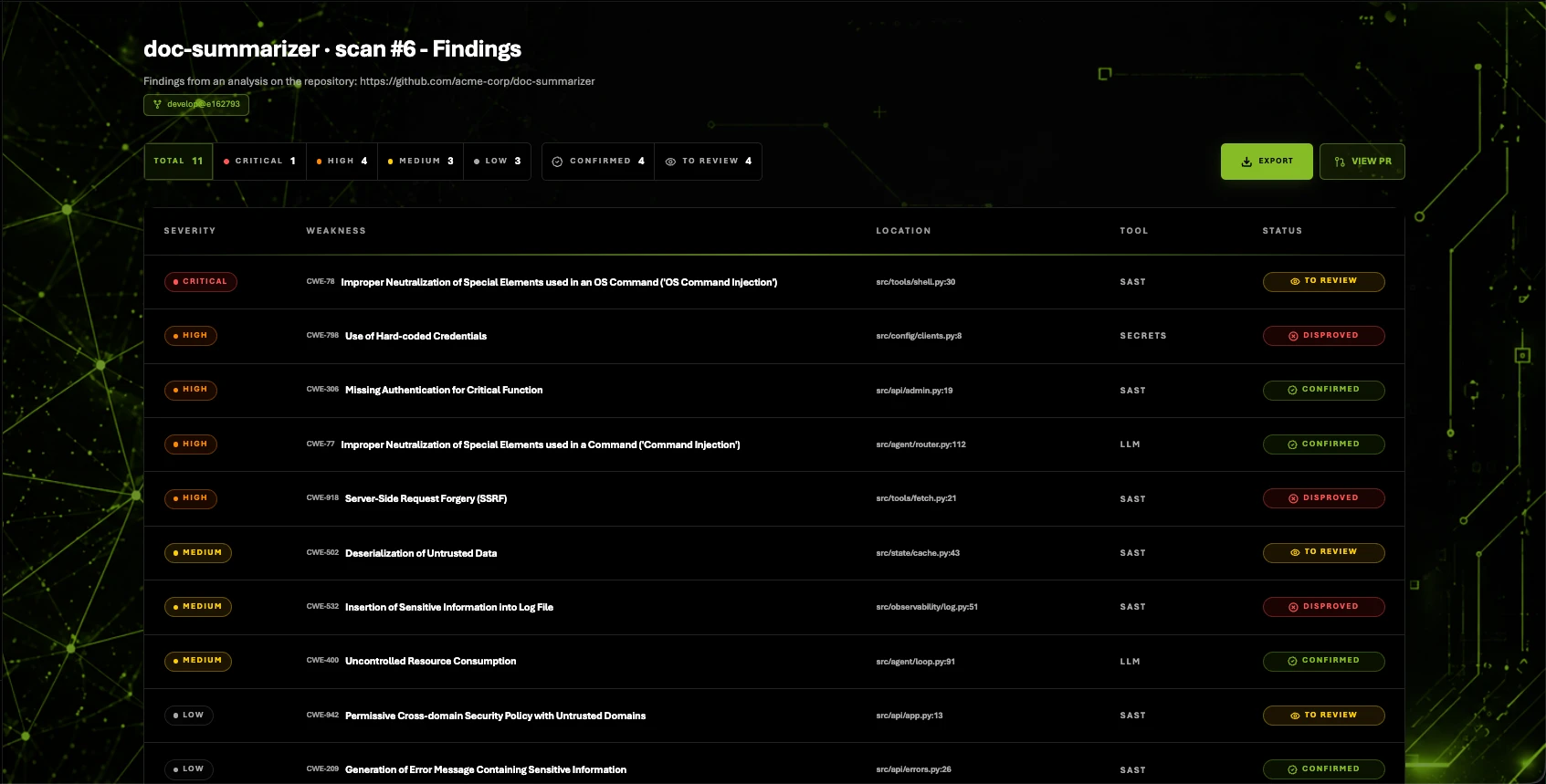Open 'Use of Hard-coded Credentials' finding
The width and height of the screenshot is (1546, 784).
pos(415,336)
